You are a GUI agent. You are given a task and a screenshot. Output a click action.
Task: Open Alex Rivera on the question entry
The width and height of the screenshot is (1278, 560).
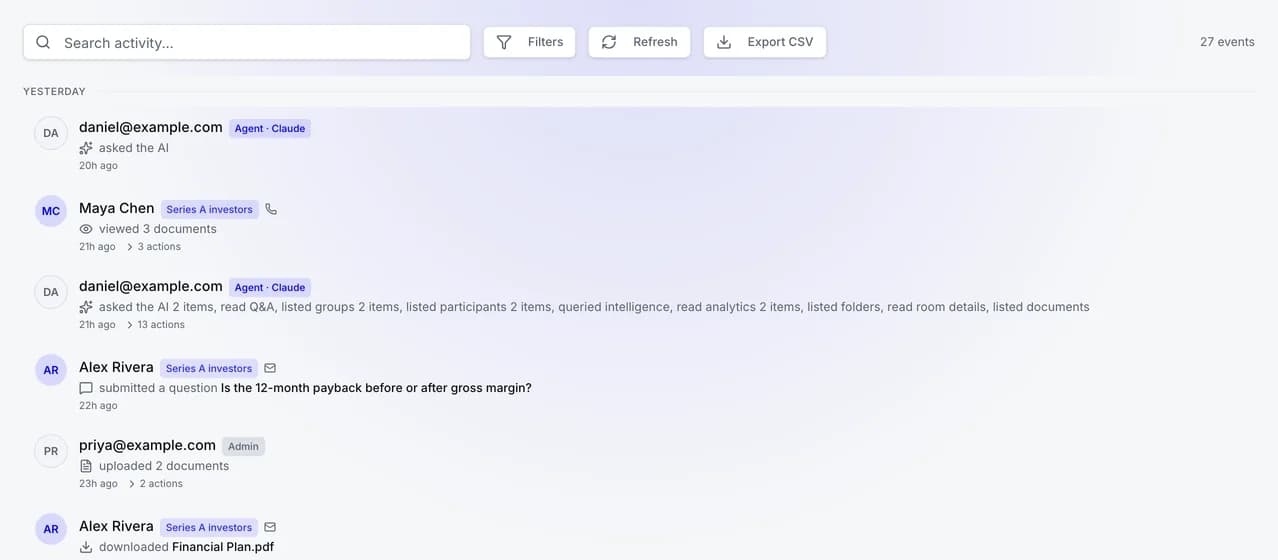pos(117,367)
